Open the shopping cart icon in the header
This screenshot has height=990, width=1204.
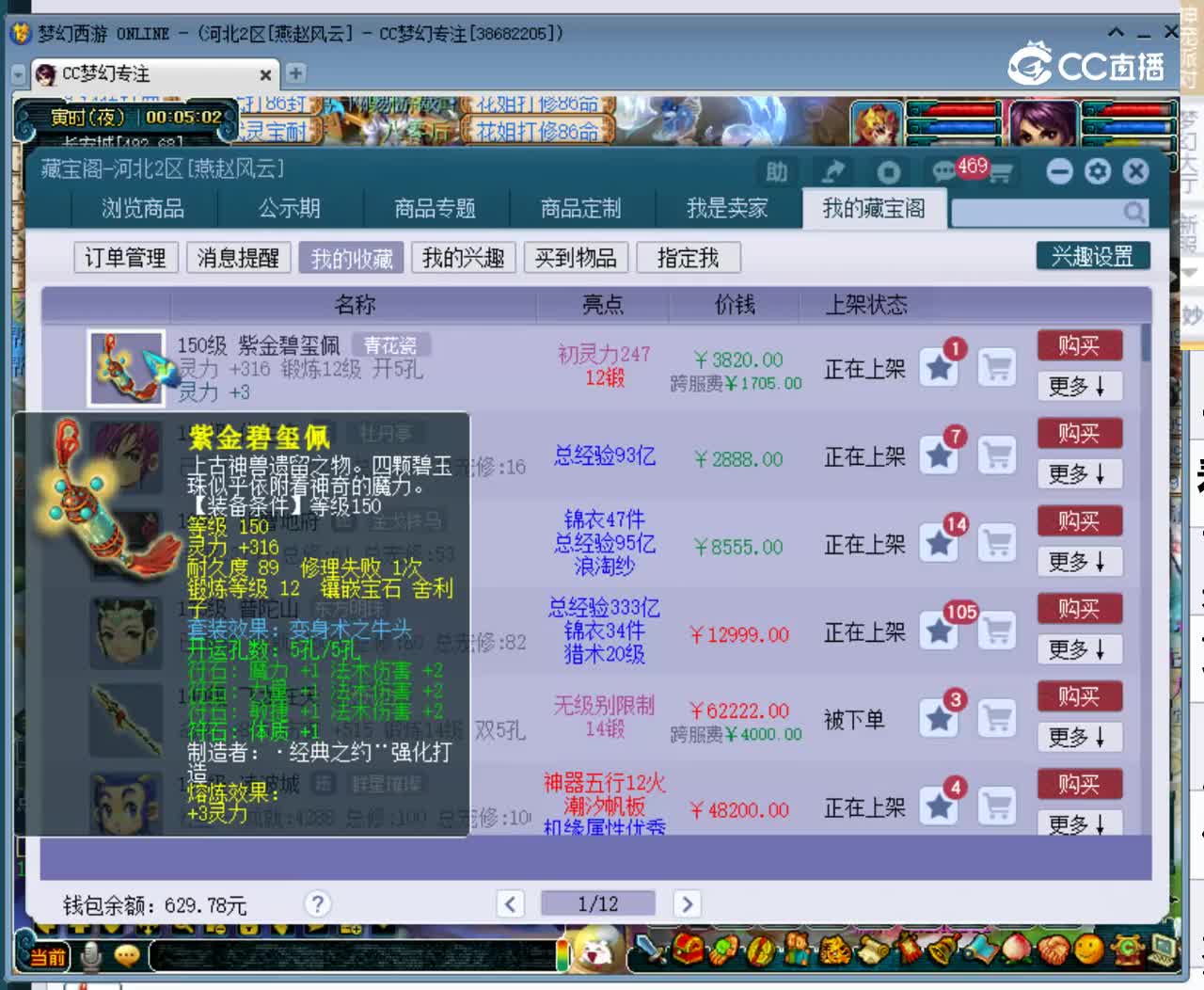(1000, 172)
